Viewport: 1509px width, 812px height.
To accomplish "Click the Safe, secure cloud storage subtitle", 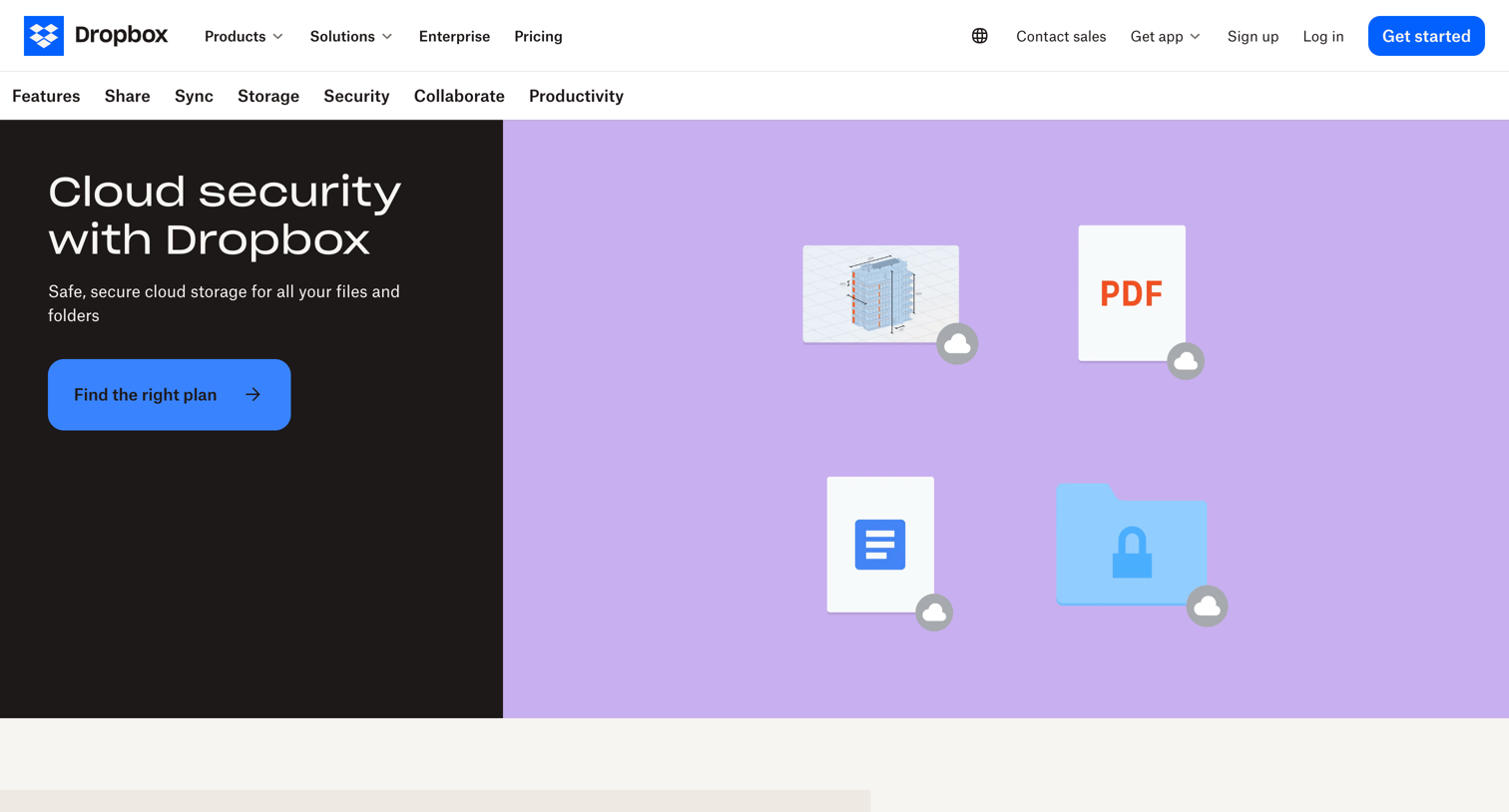I will 224,303.
